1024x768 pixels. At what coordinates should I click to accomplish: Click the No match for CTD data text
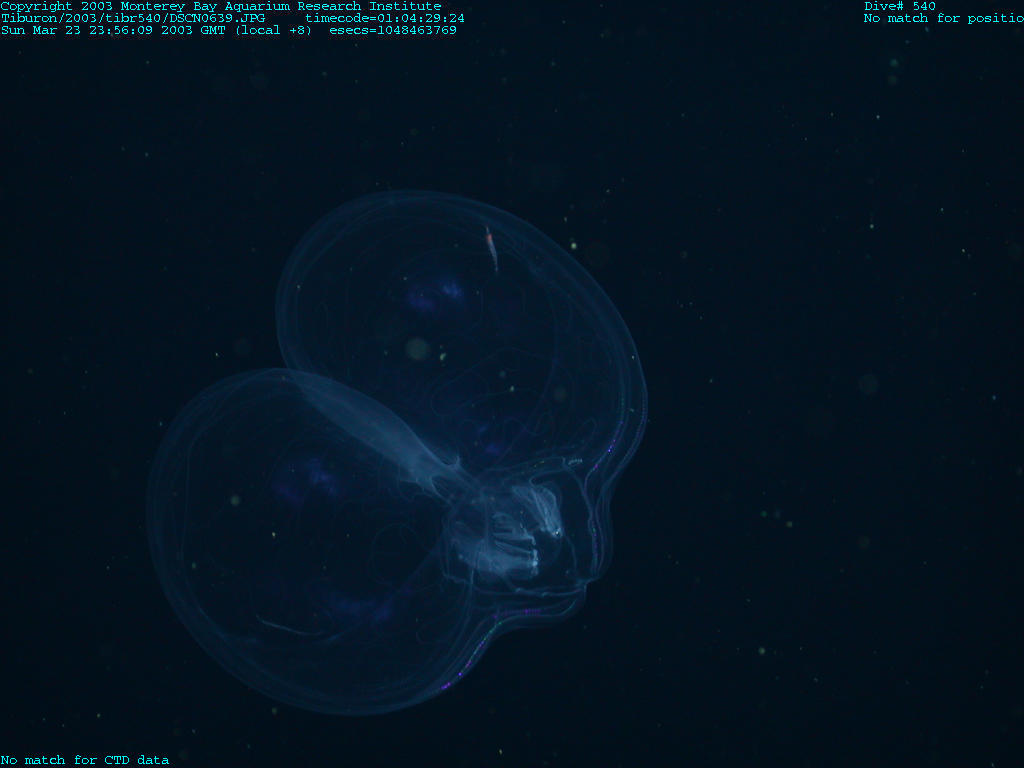pyautogui.click(x=85, y=760)
